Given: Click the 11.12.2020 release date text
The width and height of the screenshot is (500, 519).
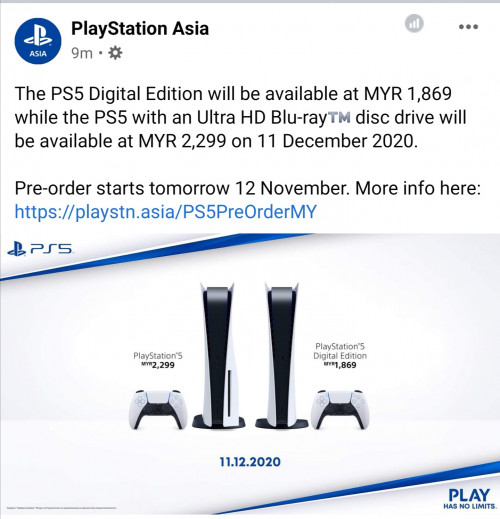Looking at the screenshot, I should tap(250, 462).
